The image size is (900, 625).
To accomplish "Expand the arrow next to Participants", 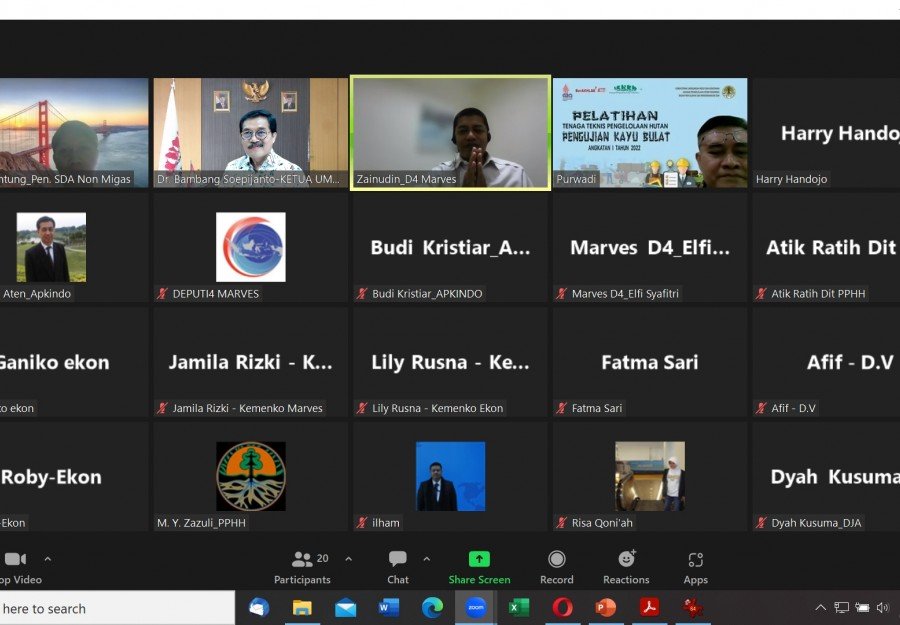I will (x=348, y=559).
